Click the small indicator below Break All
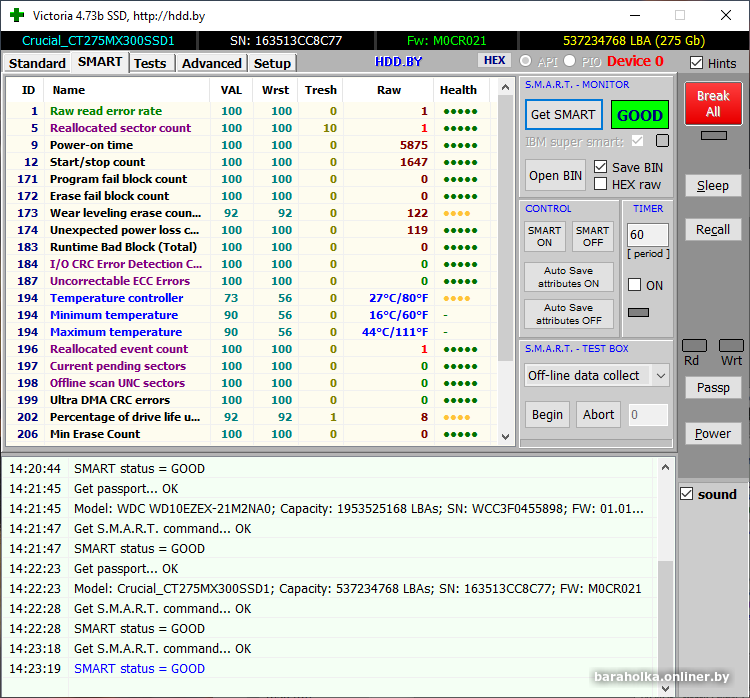Screen dimensions: 750x698 pyautogui.click(x=713, y=136)
